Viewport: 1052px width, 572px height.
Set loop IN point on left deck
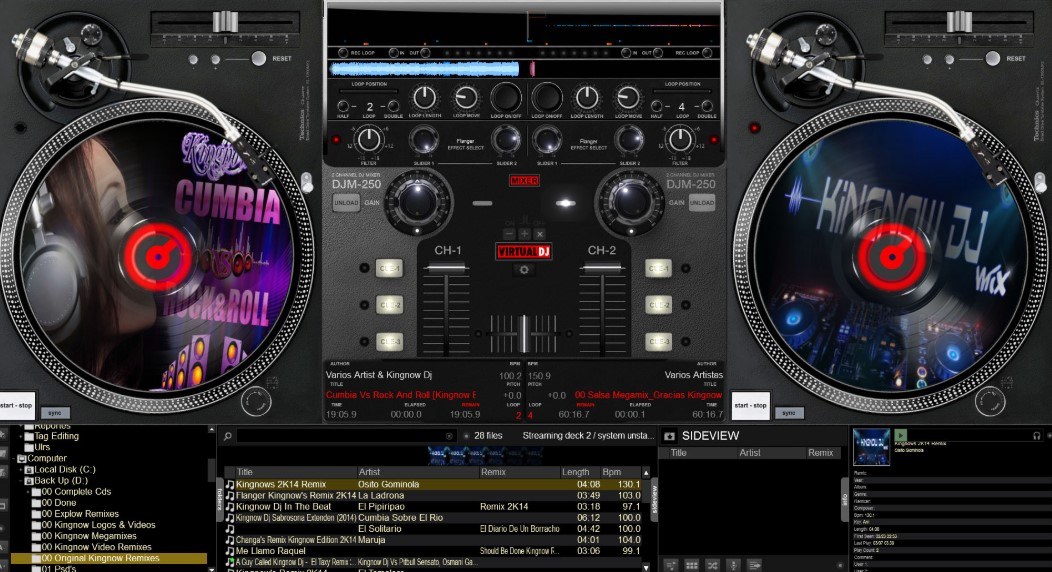tap(394, 52)
